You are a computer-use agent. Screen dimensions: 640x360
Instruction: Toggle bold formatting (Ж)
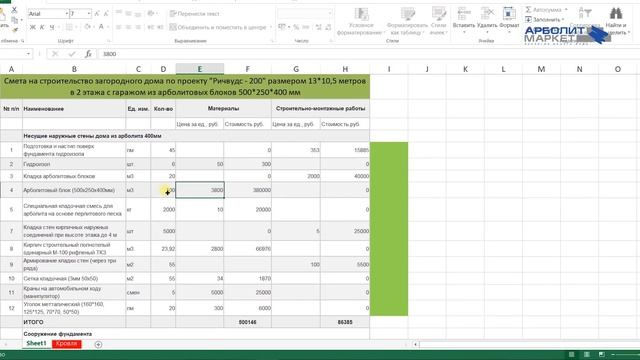[x=33, y=27]
